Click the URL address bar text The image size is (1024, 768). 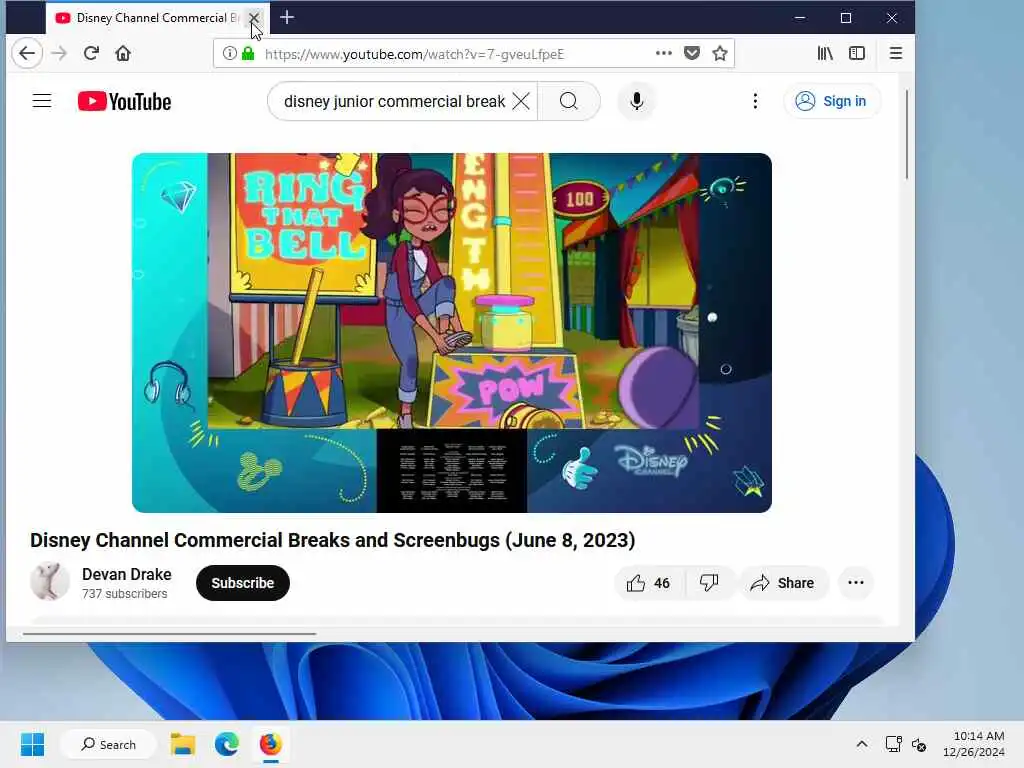[414, 54]
